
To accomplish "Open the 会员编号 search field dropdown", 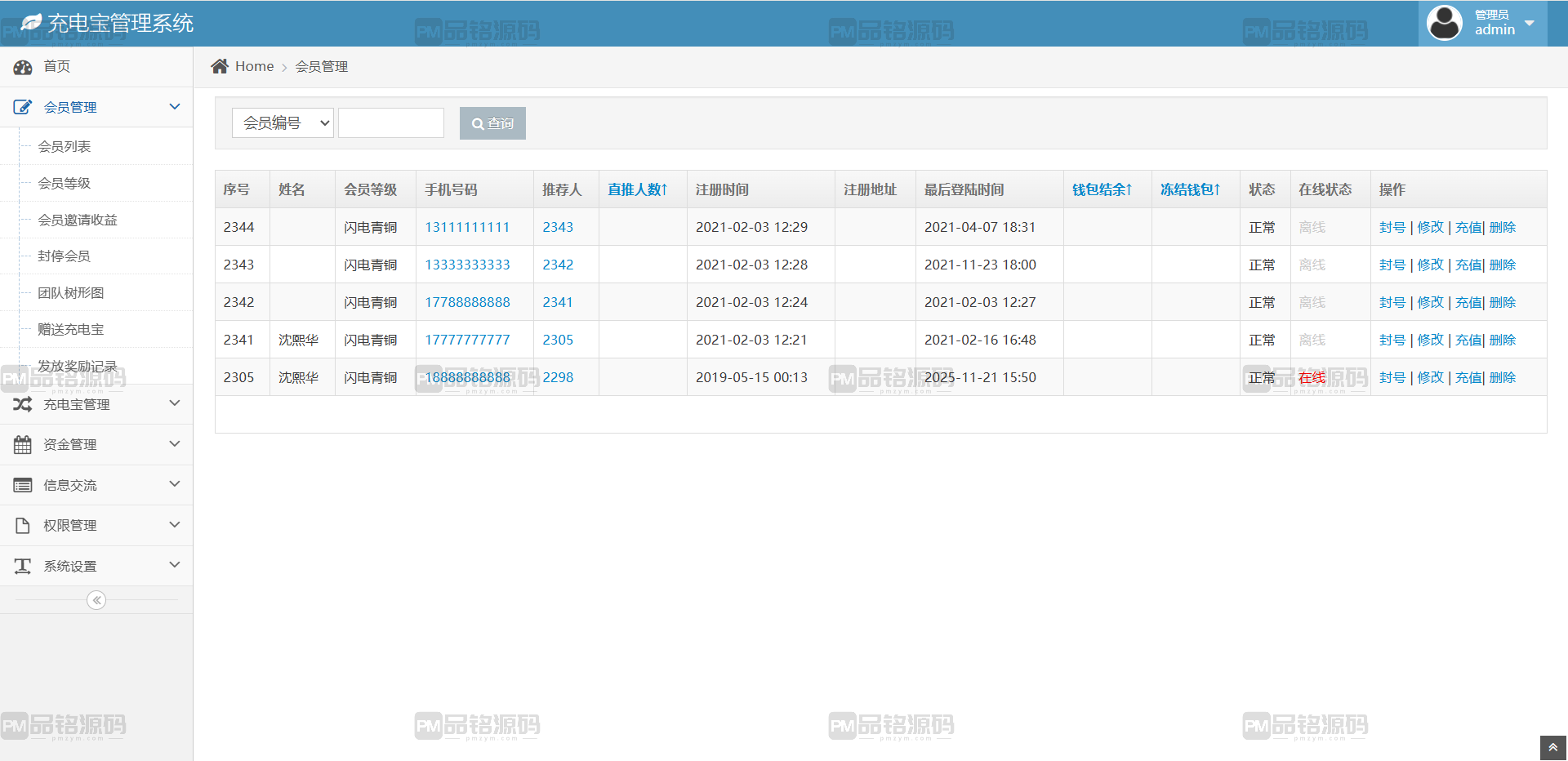I will [283, 122].
